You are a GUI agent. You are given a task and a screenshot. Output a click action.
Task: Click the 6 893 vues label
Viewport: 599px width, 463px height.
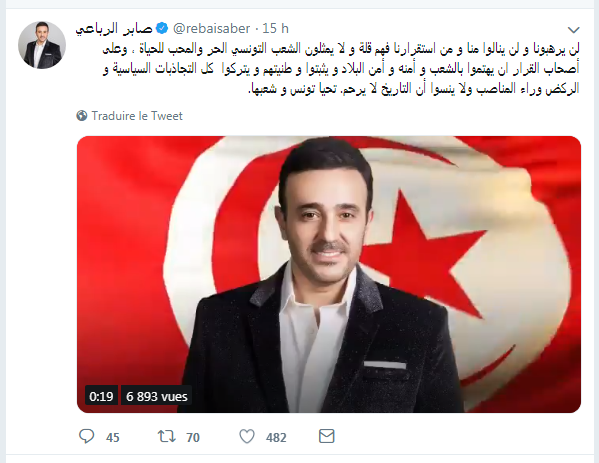point(157,397)
